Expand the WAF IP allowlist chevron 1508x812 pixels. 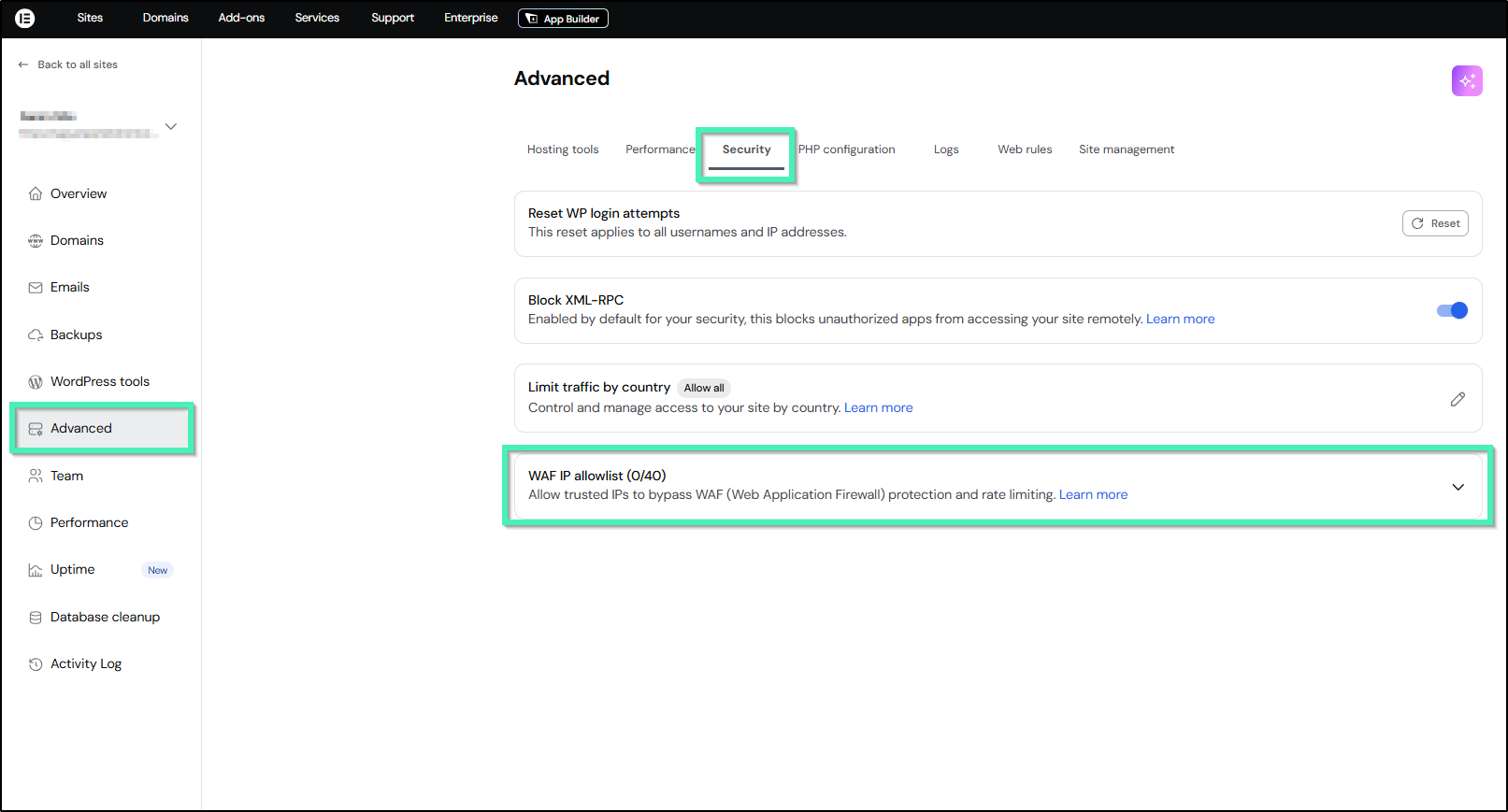pos(1458,487)
